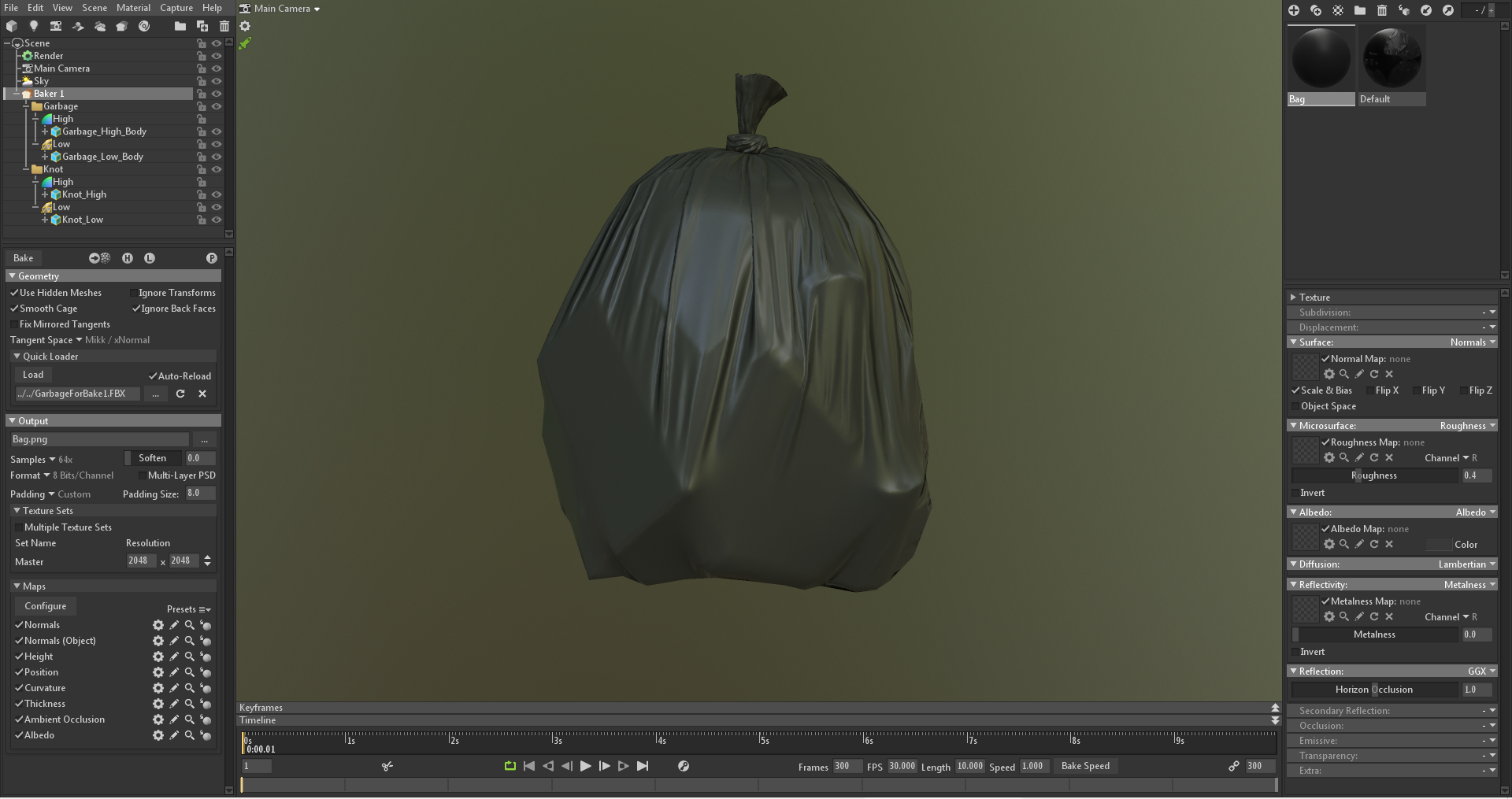Open the File menu
This screenshot has width=1512, height=799.
pyautogui.click(x=11, y=8)
